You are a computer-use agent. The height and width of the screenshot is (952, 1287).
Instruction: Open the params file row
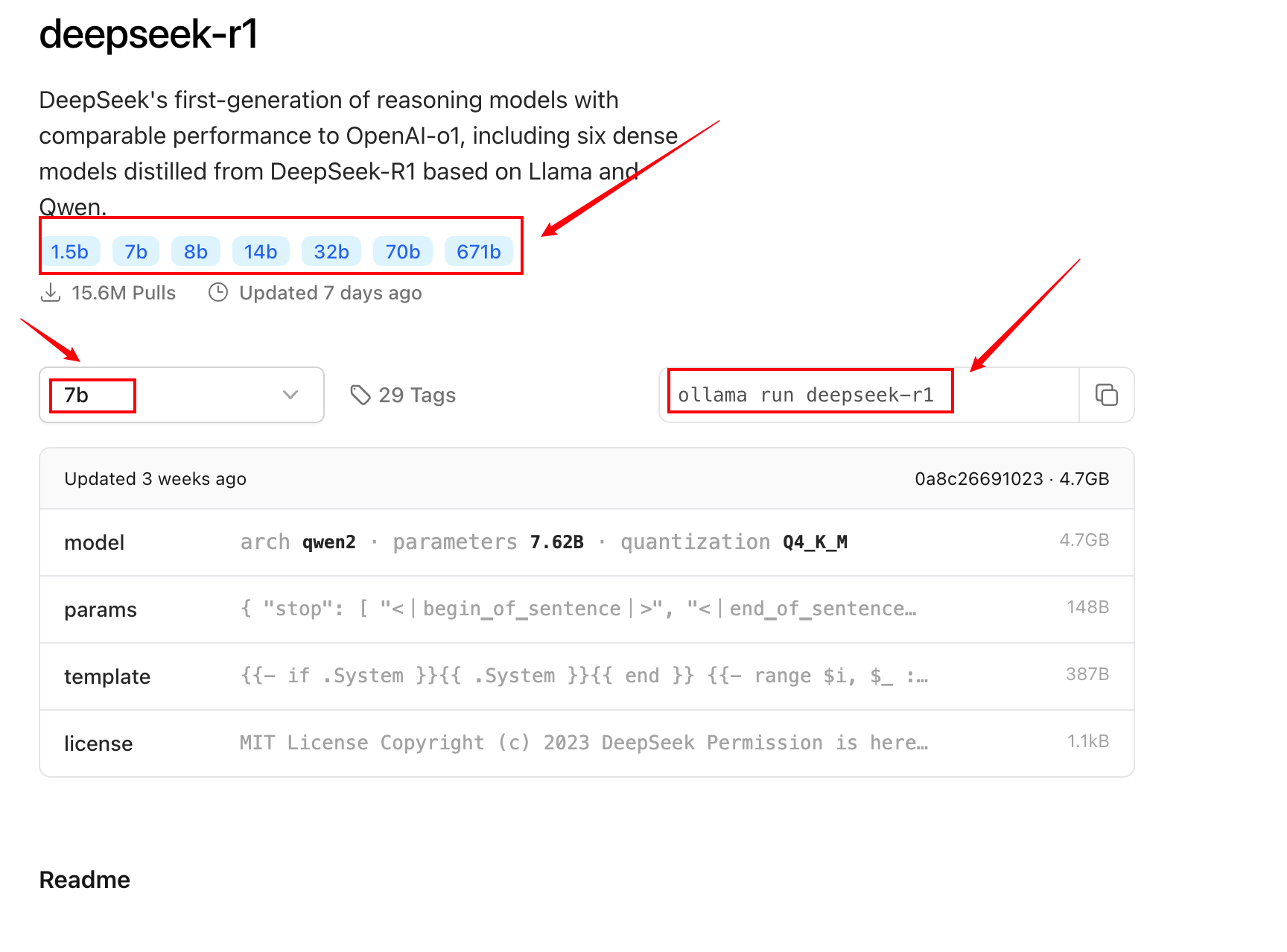coord(586,609)
